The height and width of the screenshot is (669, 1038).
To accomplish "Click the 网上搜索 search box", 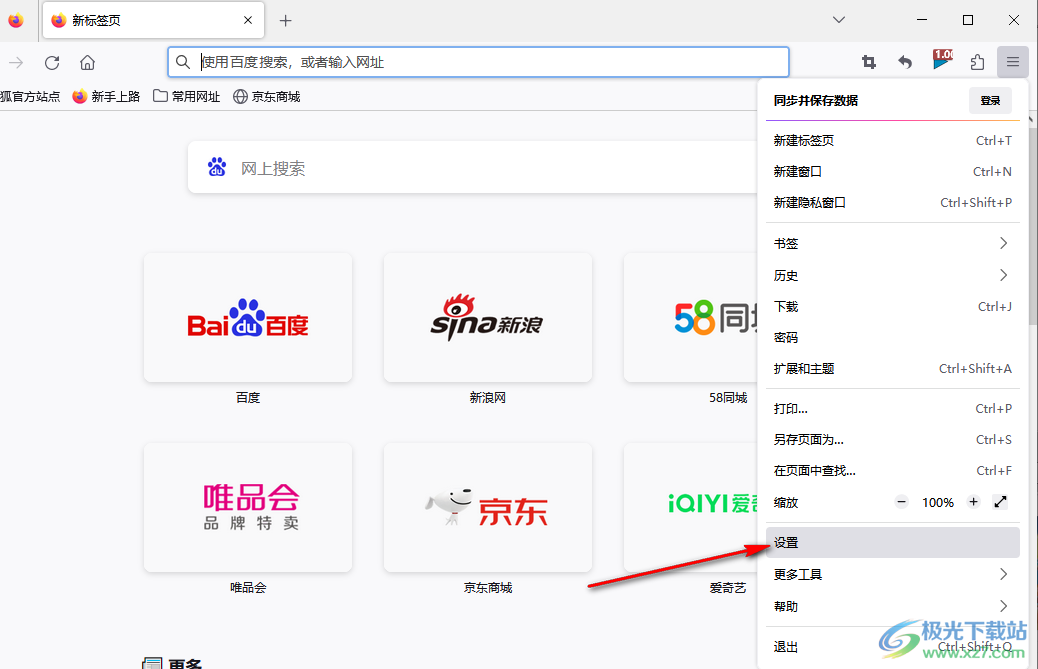I will click(473, 167).
